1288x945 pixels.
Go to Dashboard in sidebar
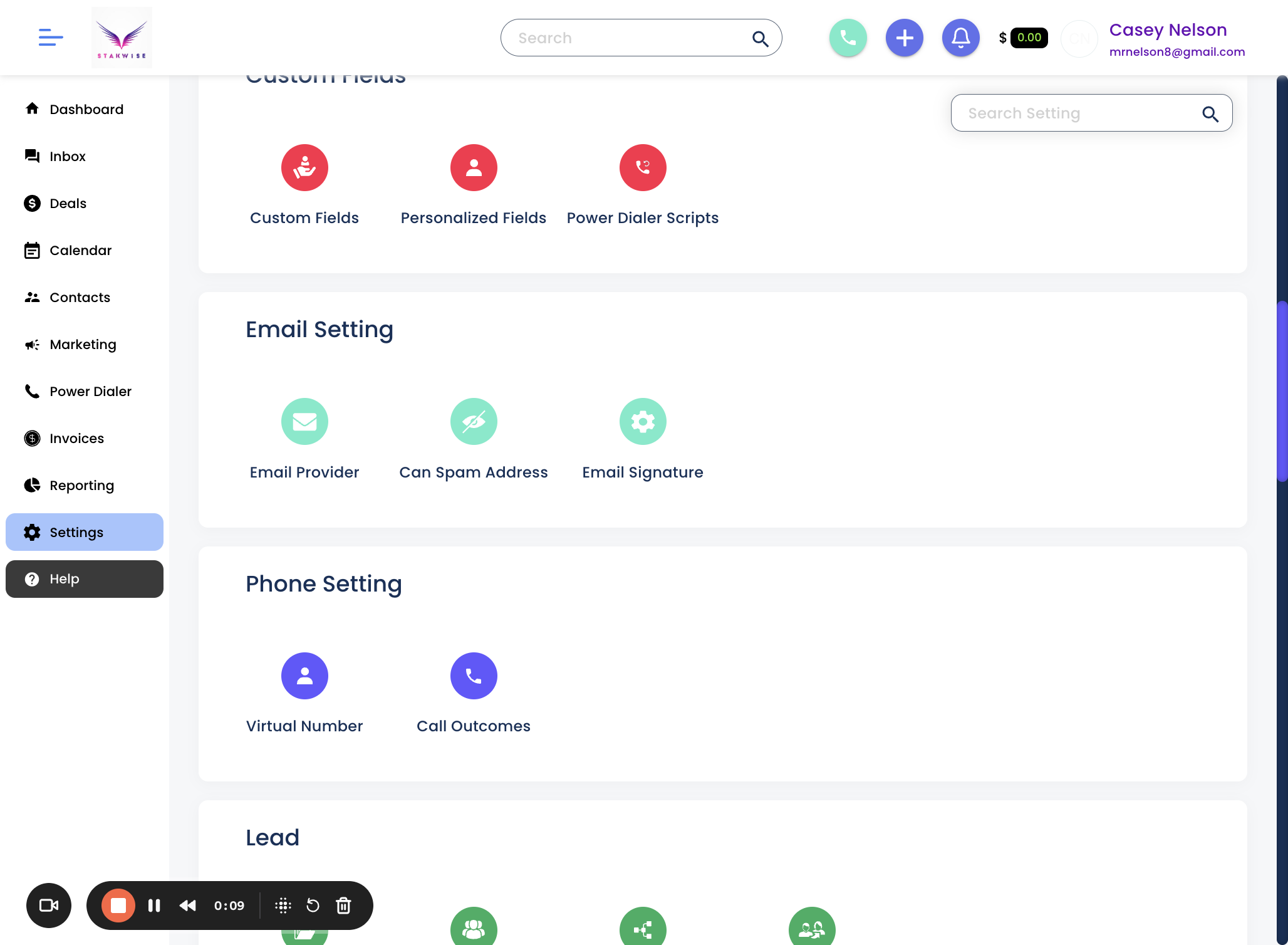[85, 109]
